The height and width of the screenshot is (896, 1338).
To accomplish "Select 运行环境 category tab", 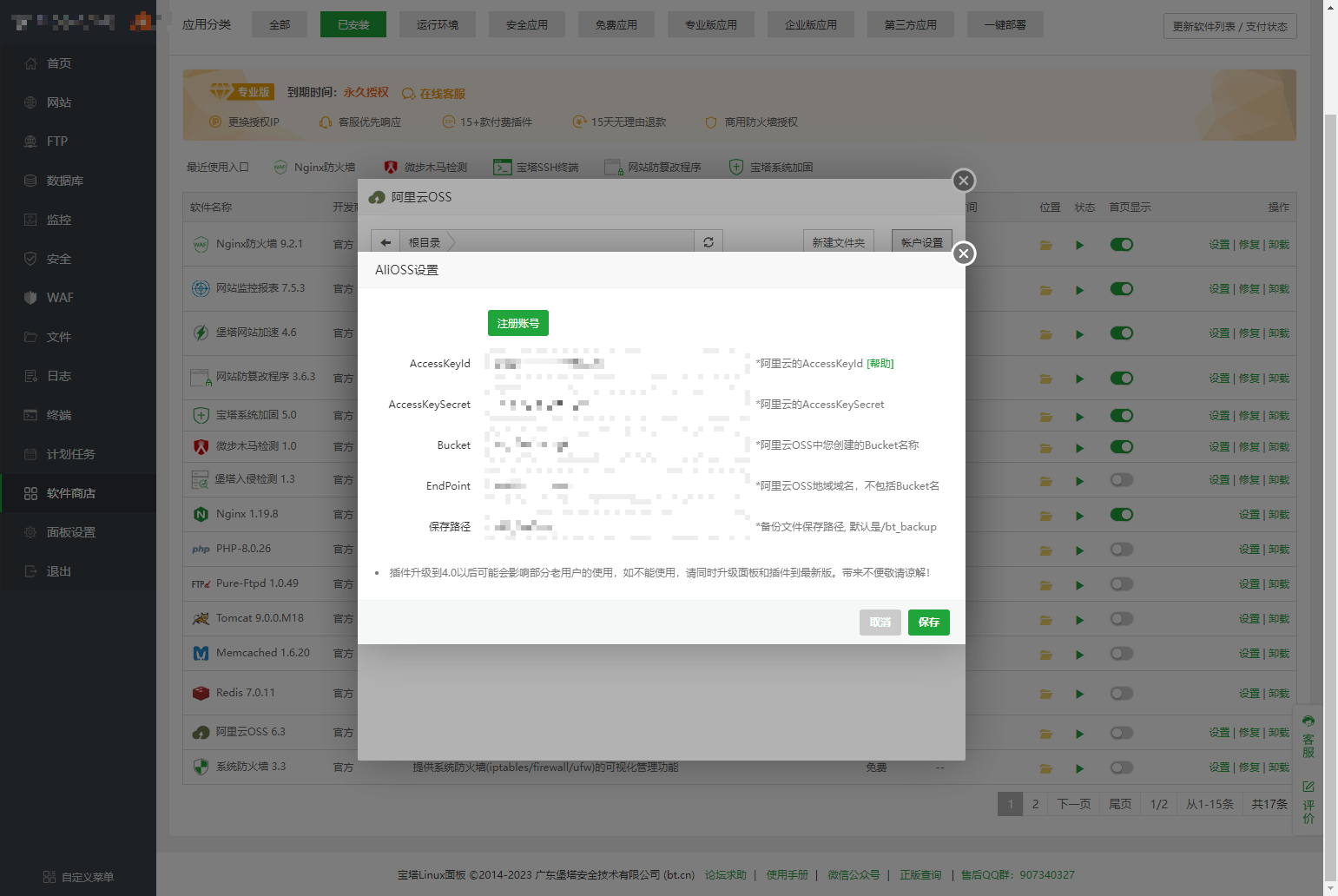I will tap(437, 24).
